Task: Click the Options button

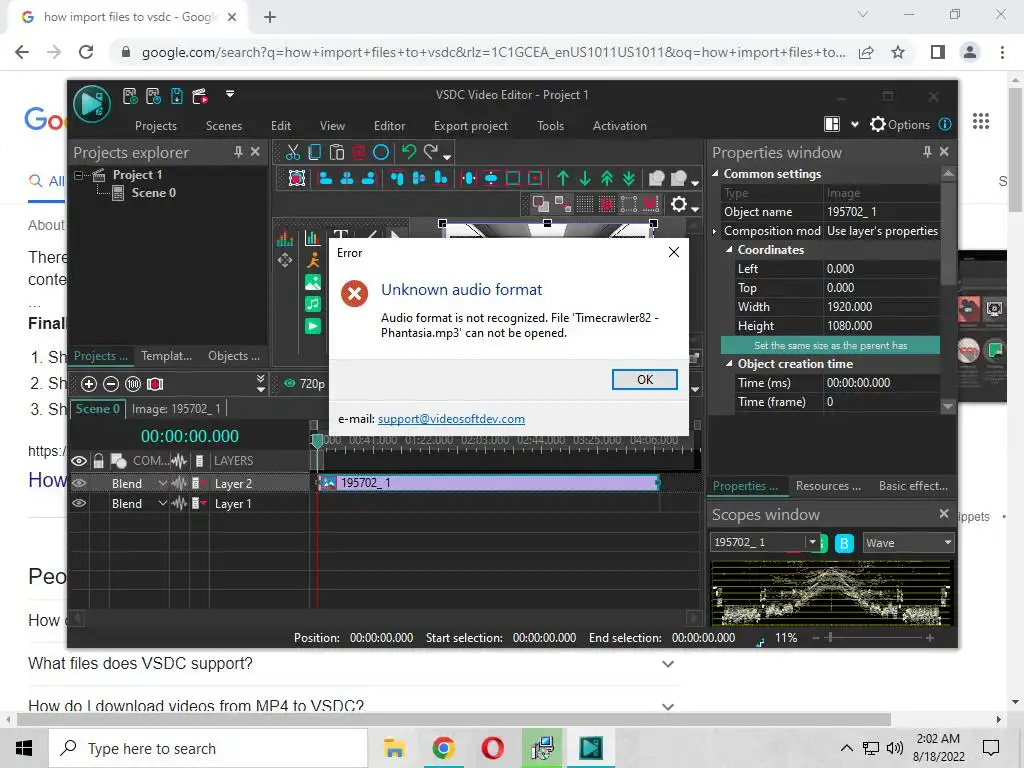Action: pyautogui.click(x=900, y=125)
